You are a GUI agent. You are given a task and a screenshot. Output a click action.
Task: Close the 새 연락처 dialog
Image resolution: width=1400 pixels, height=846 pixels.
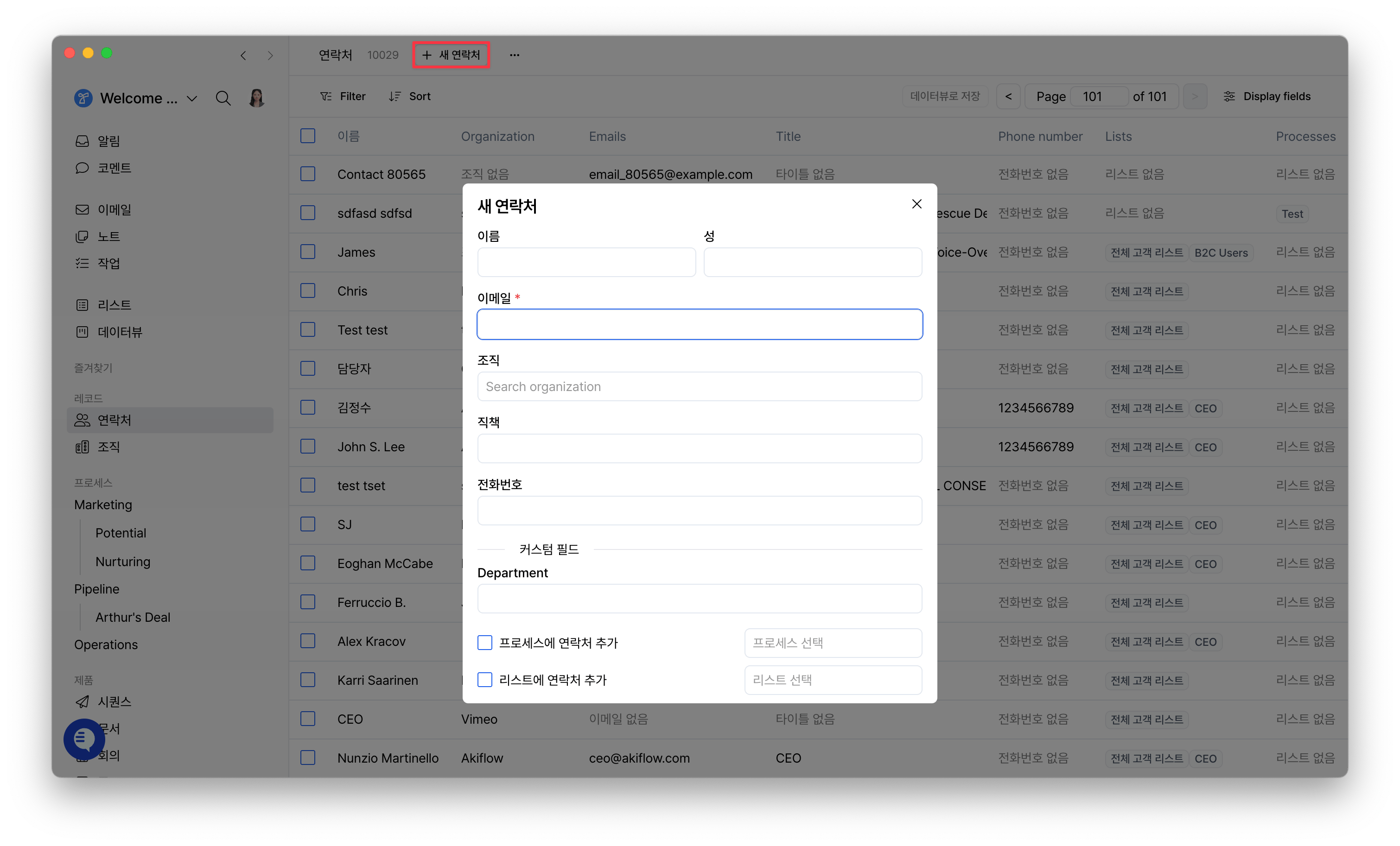pyautogui.click(x=916, y=204)
